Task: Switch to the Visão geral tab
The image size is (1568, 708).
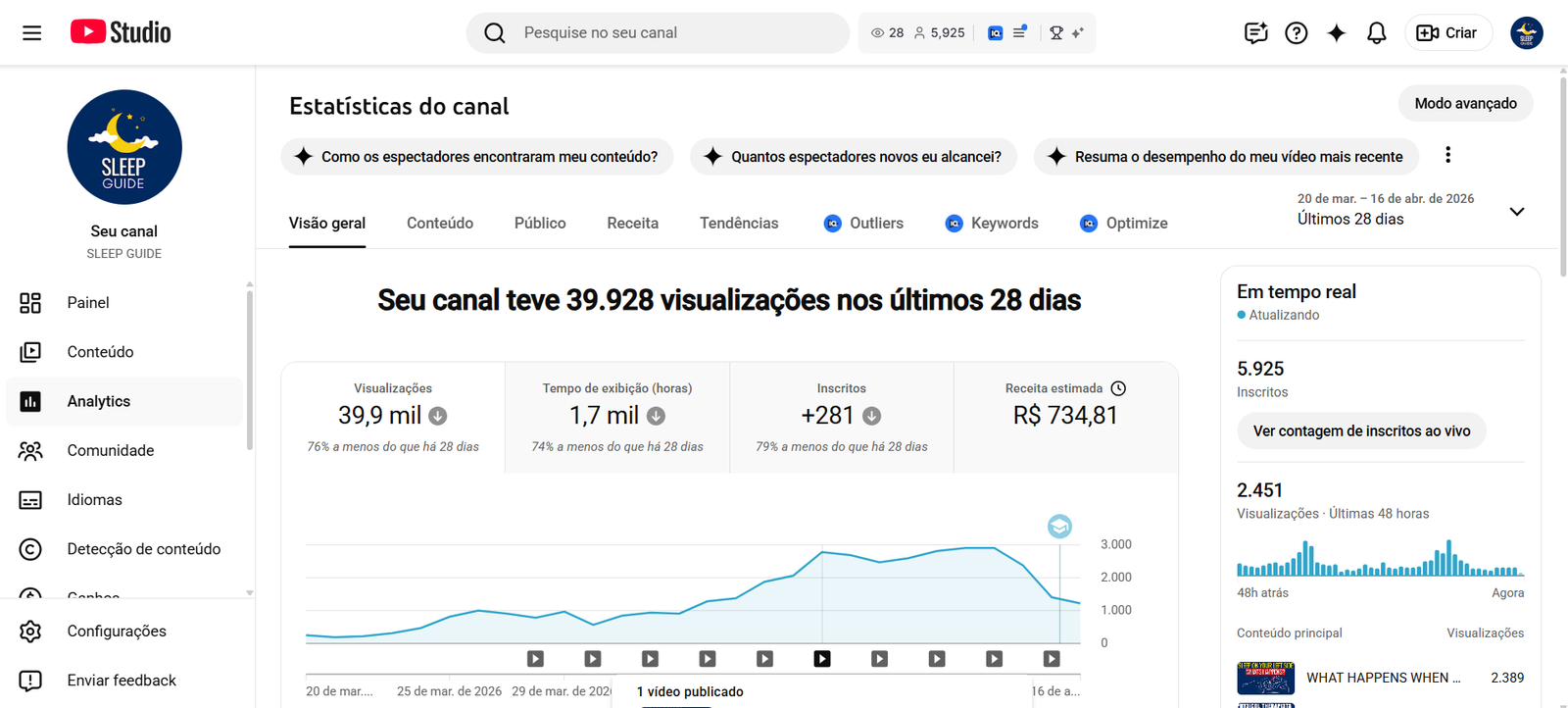Action: pyautogui.click(x=327, y=224)
